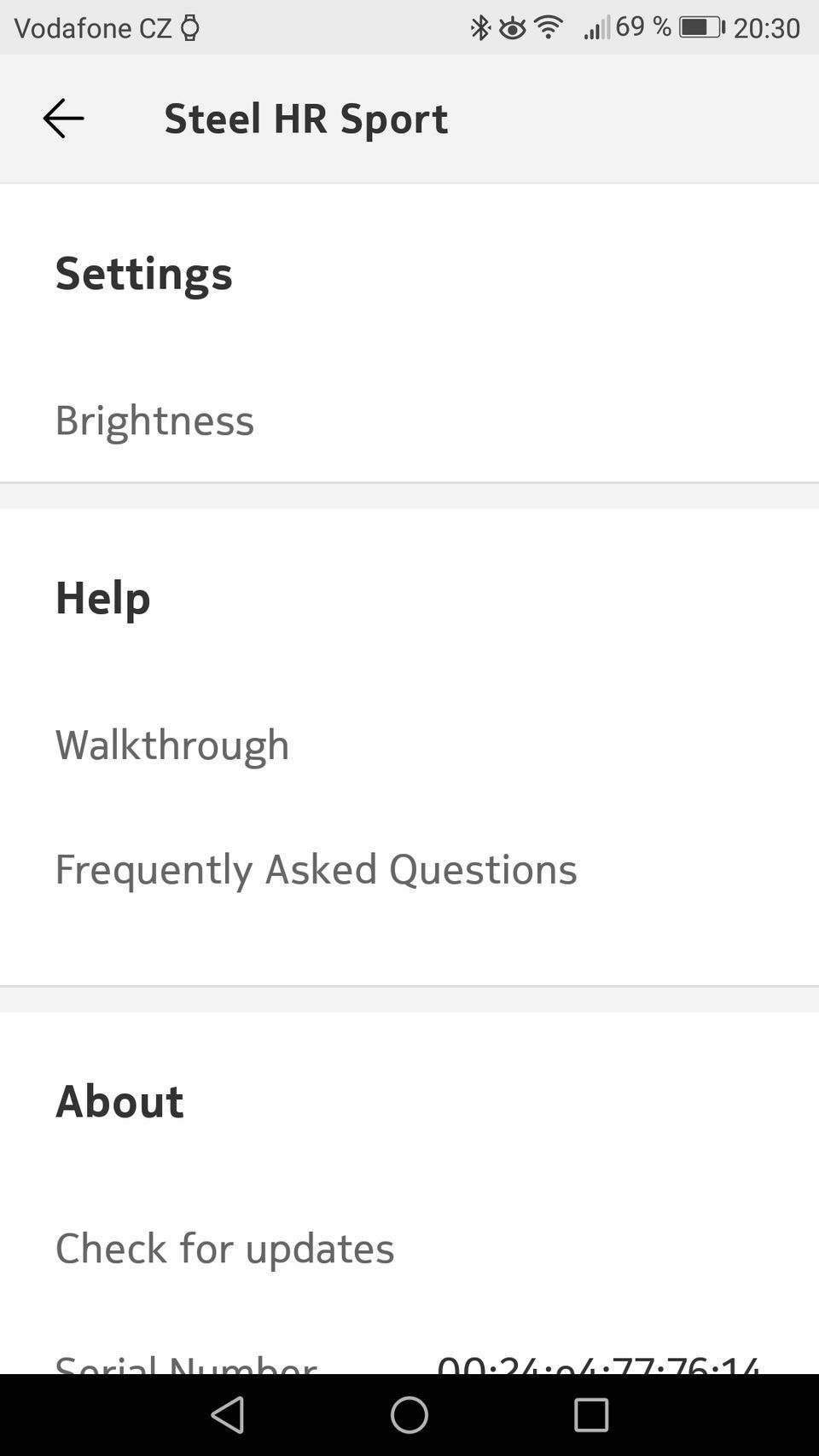Open the Brightness setting
819x1456 pixels.
pos(154,420)
